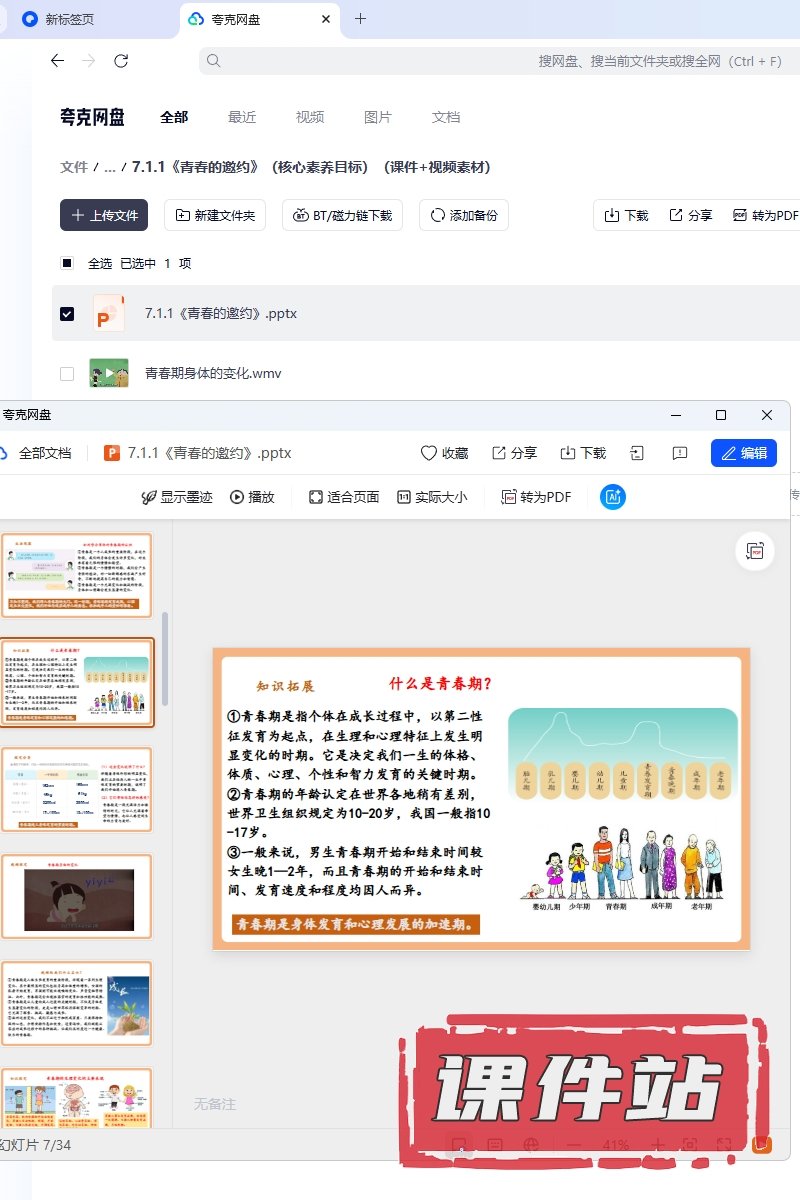
Task: Switch to the 图片 tab
Action: pos(378,117)
